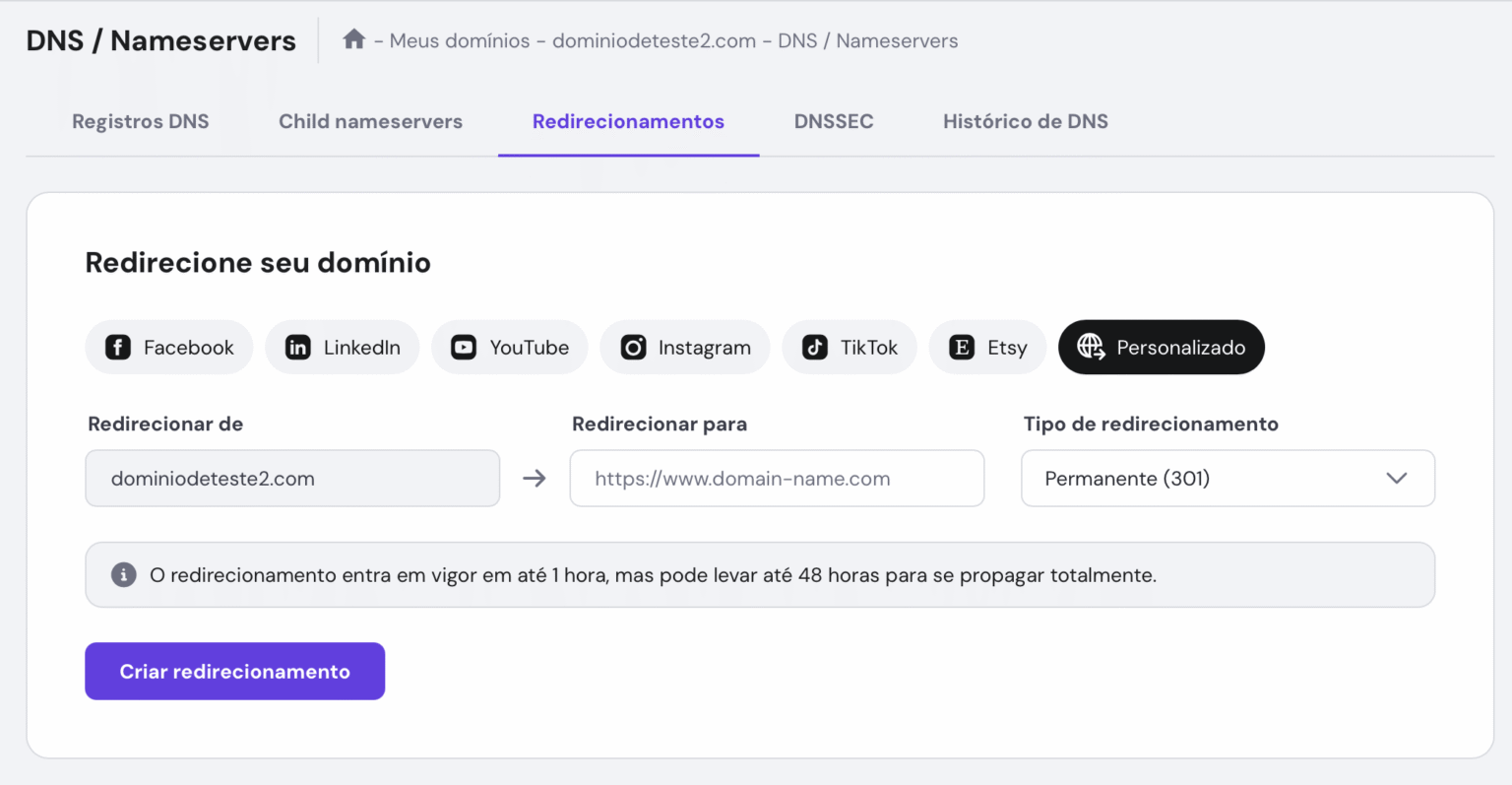Select the YouTube redirect icon
1512x785 pixels.
point(509,347)
